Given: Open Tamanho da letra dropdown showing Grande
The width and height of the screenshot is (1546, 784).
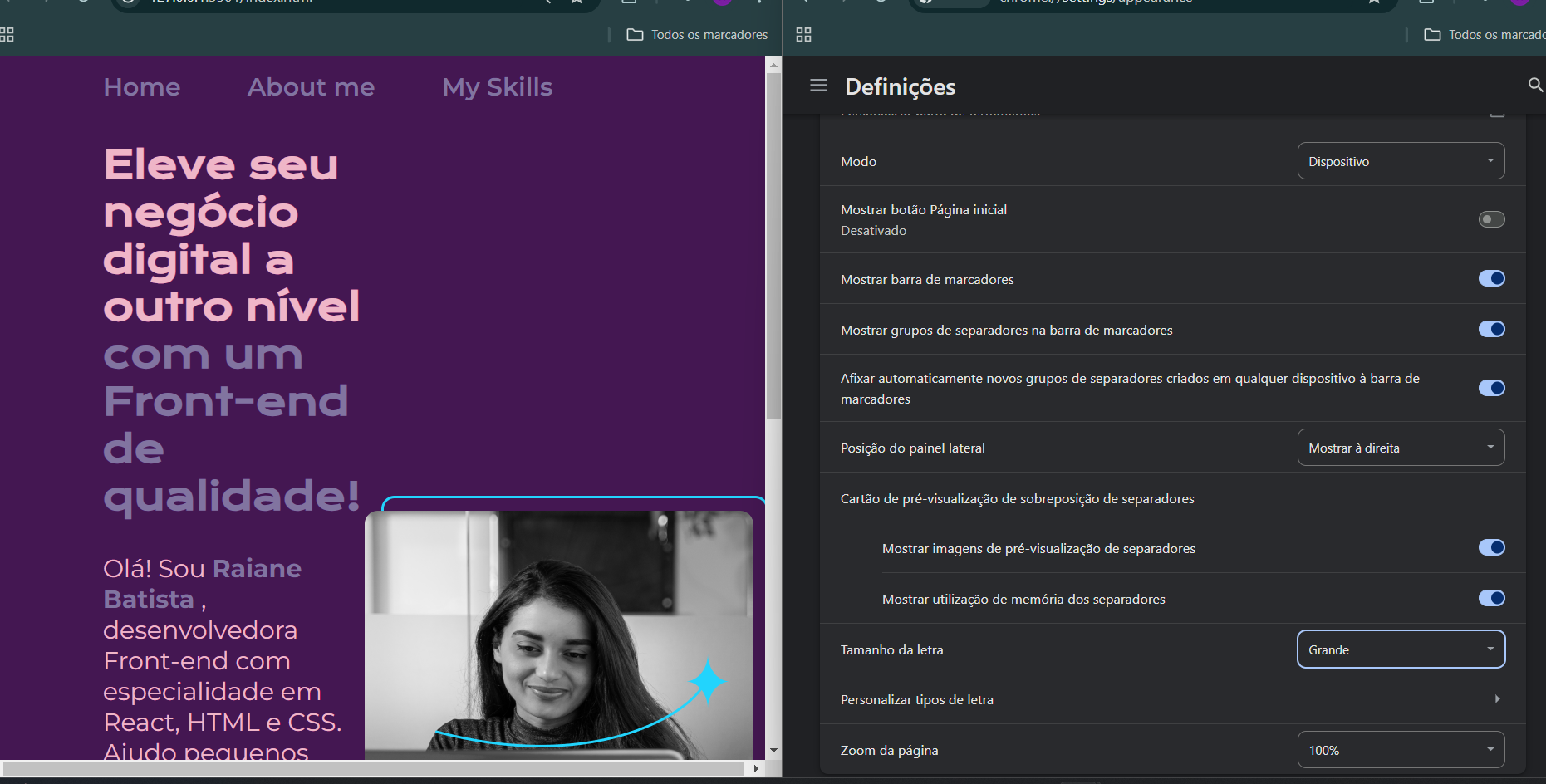Looking at the screenshot, I should 1401,649.
